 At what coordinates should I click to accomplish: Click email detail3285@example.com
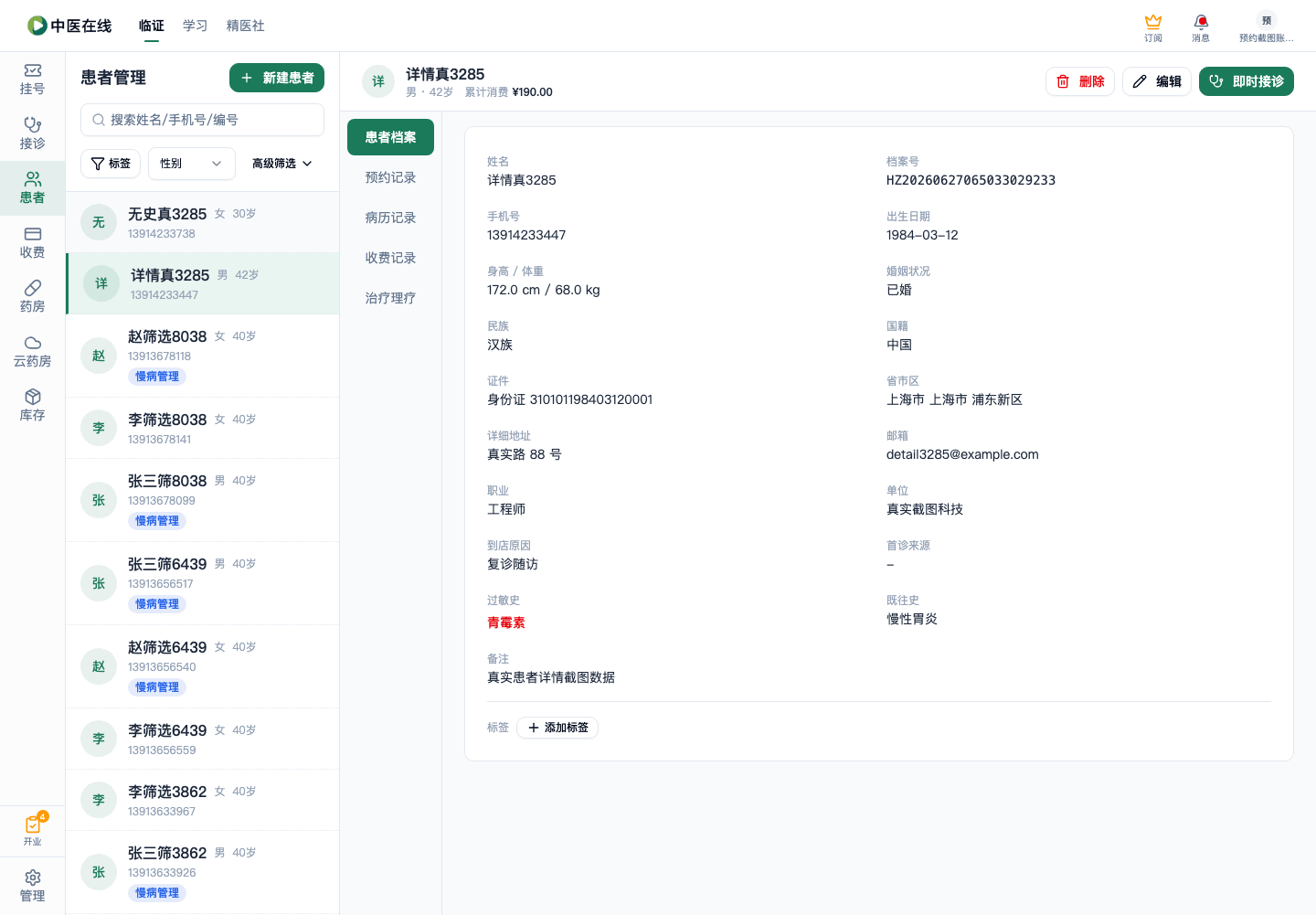(962, 454)
